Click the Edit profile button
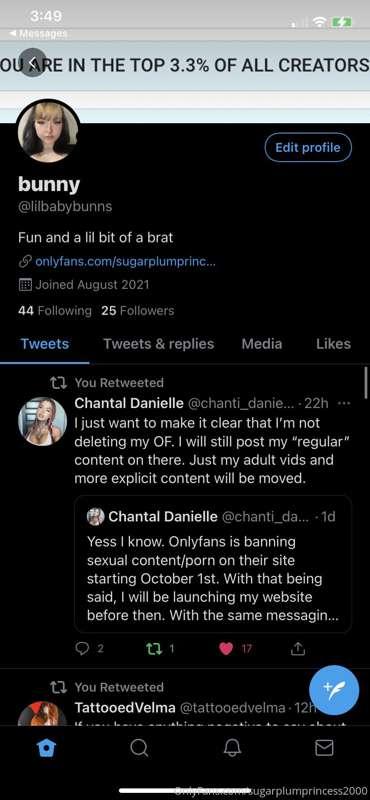The image size is (370, 800). (x=308, y=147)
